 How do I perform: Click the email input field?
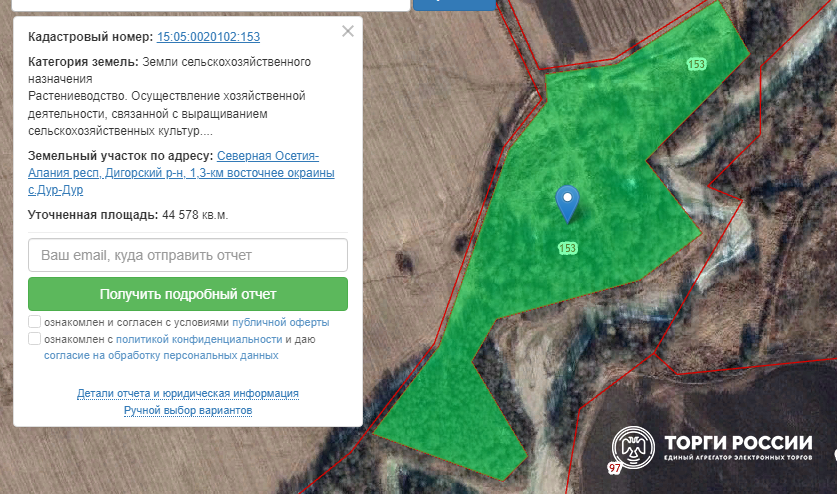tap(188, 255)
